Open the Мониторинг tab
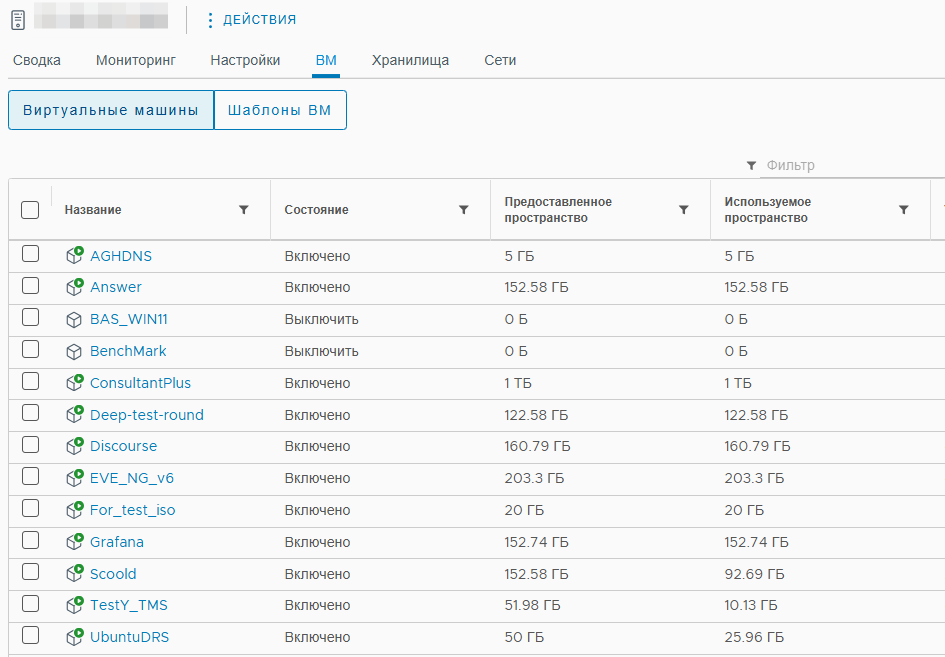 tap(136, 60)
